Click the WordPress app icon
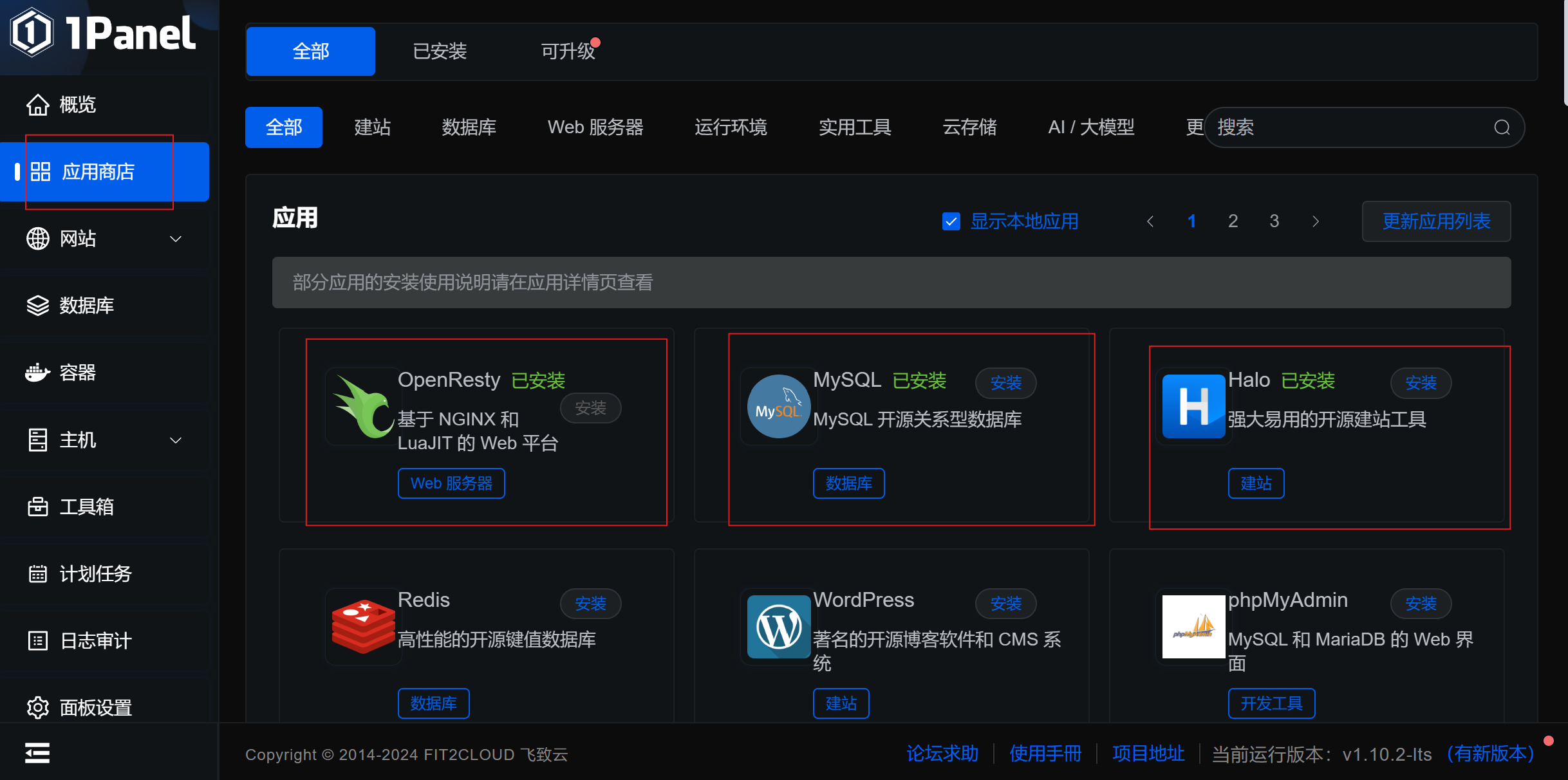This screenshot has height=780, width=1568. pyautogui.click(x=778, y=626)
